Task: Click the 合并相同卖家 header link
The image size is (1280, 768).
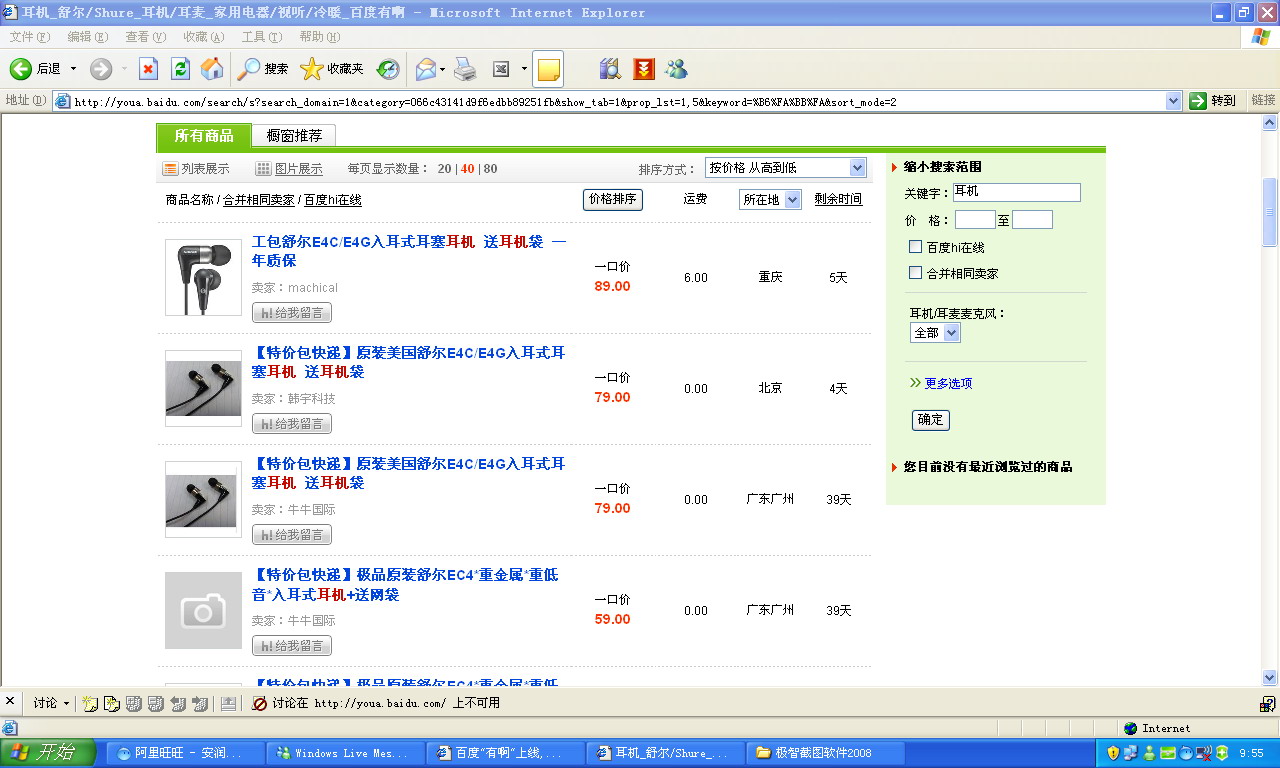Action: coord(259,200)
